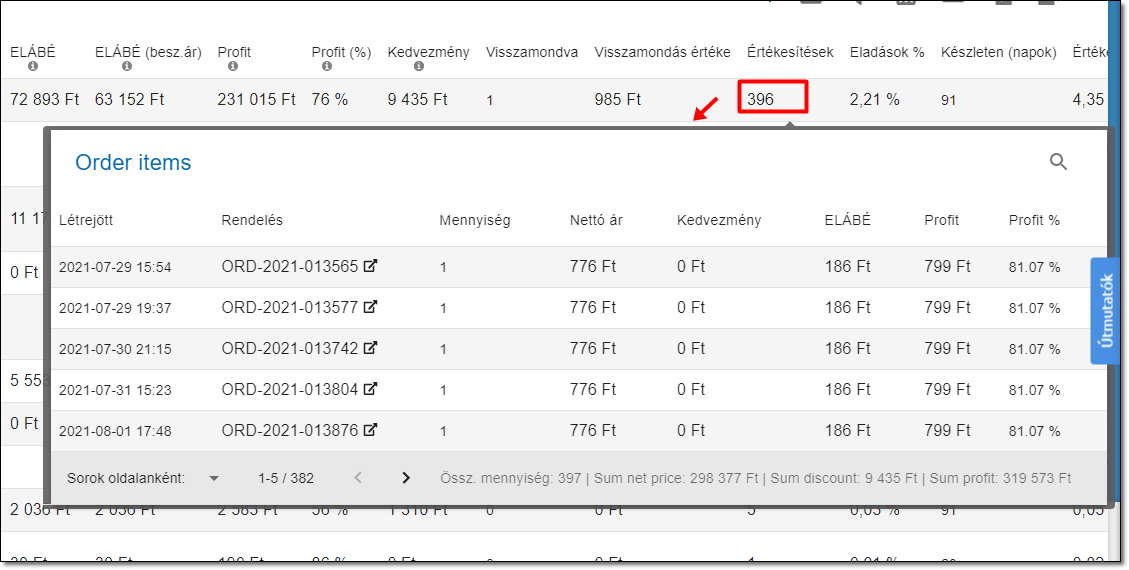Image resolution: width=1129 pixels, height=570 pixels.
Task: Sort main table by Visszamondva column
Action: (531, 52)
